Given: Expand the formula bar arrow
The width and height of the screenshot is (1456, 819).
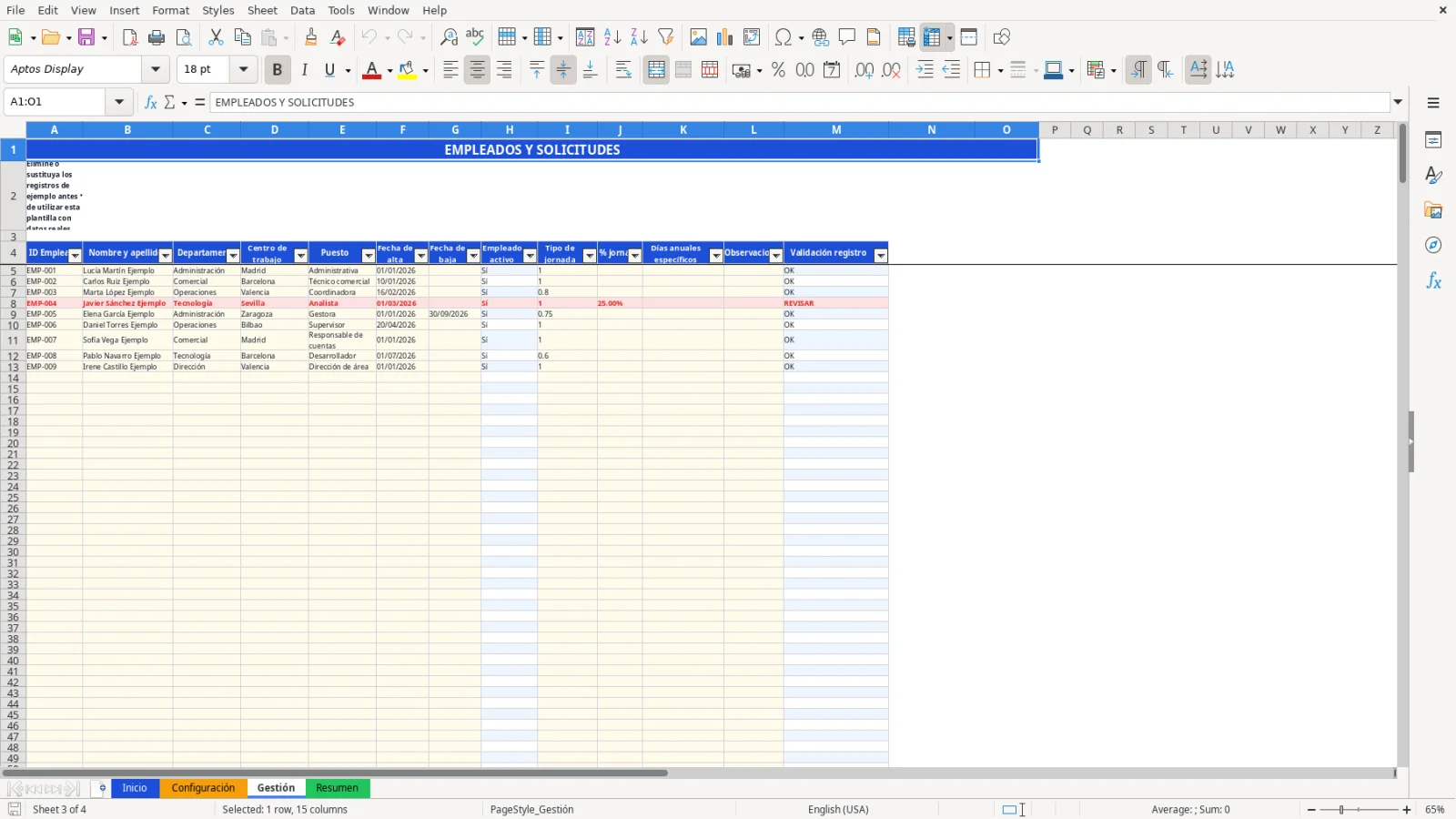Looking at the screenshot, I should coord(1399,102).
